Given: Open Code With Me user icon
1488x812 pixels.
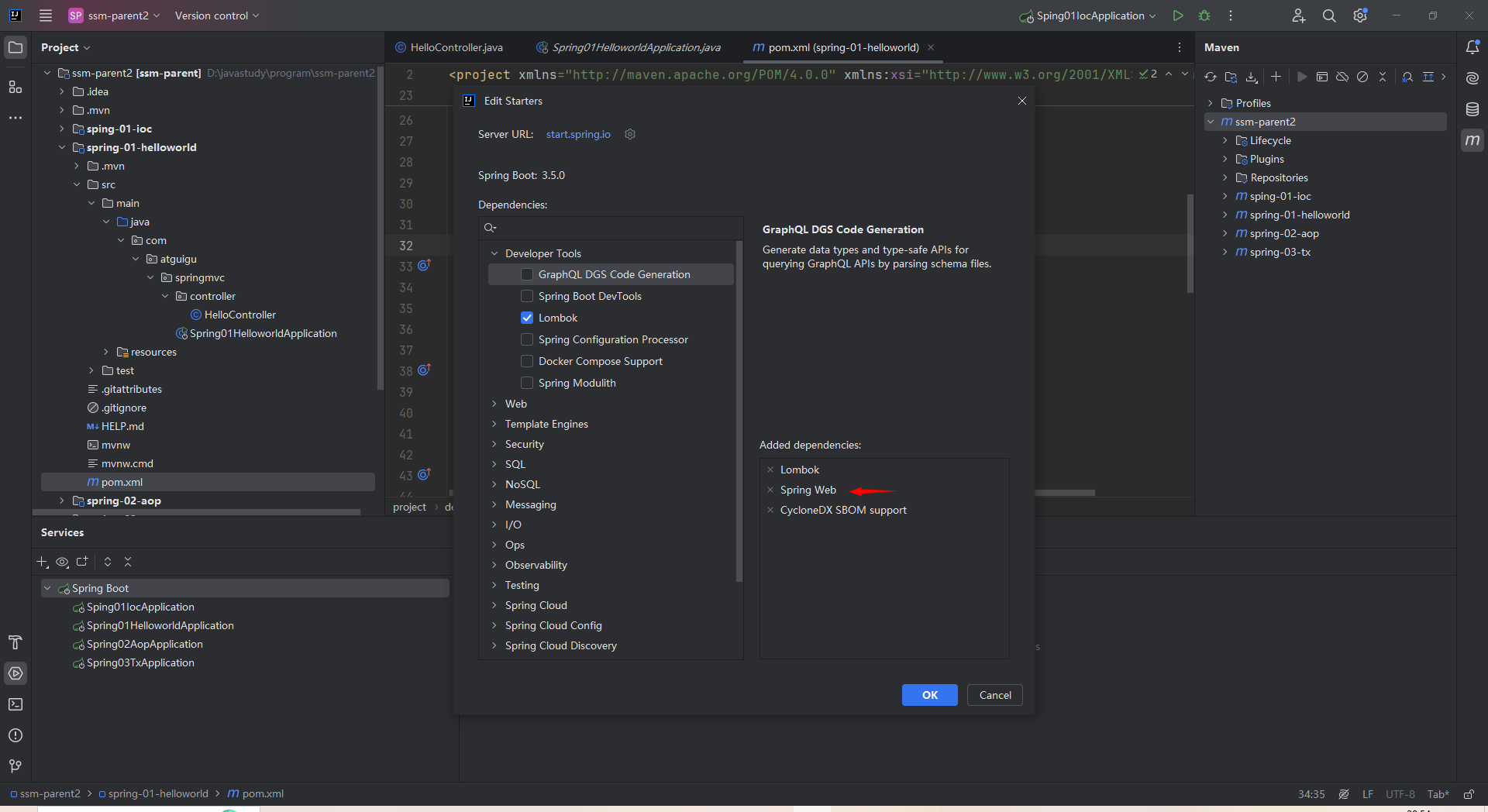Looking at the screenshot, I should point(1299,15).
